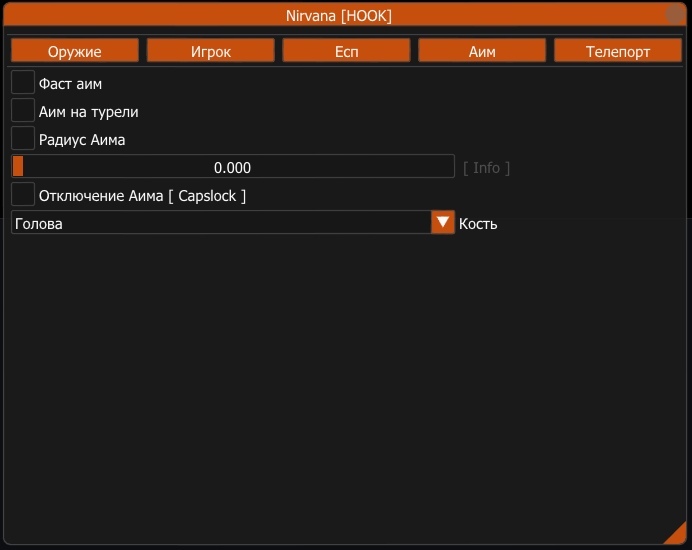The height and width of the screenshot is (550, 692).
Task: Click the round close button in title bar
Action: pyautogui.click(x=675, y=15)
